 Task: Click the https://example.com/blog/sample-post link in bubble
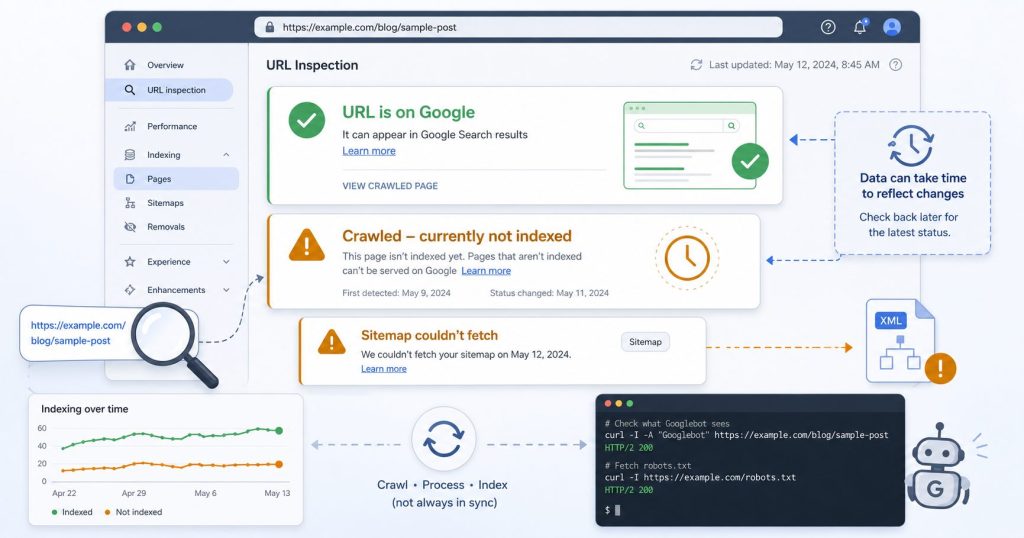click(78, 333)
